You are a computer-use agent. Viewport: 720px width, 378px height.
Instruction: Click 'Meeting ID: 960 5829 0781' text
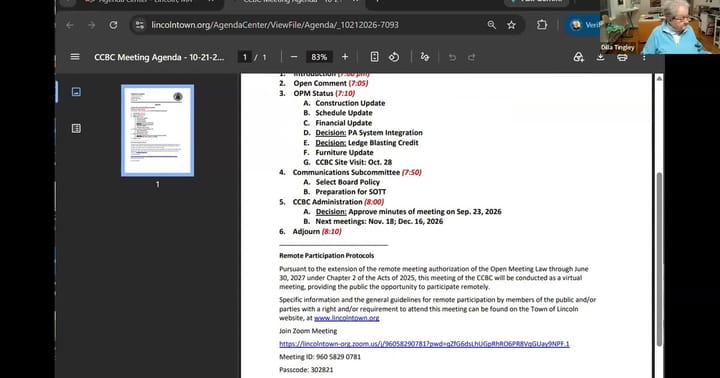tap(320, 357)
